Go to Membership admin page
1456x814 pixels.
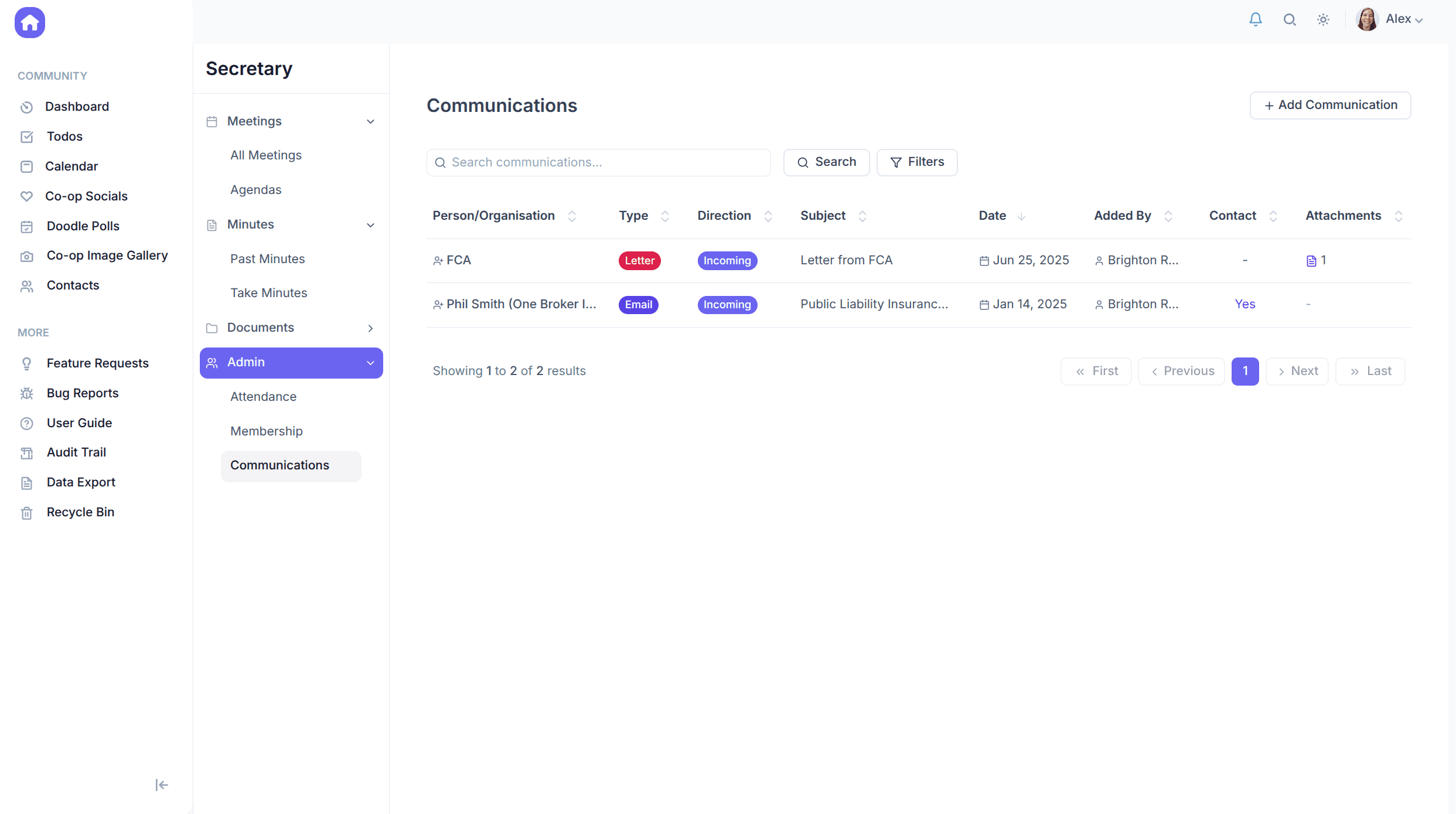click(266, 431)
